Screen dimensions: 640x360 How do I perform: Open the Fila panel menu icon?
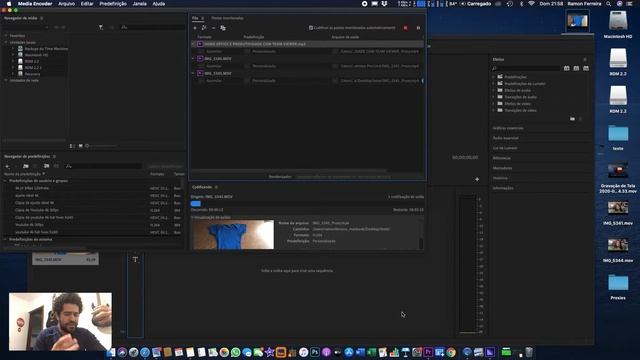pos(202,18)
